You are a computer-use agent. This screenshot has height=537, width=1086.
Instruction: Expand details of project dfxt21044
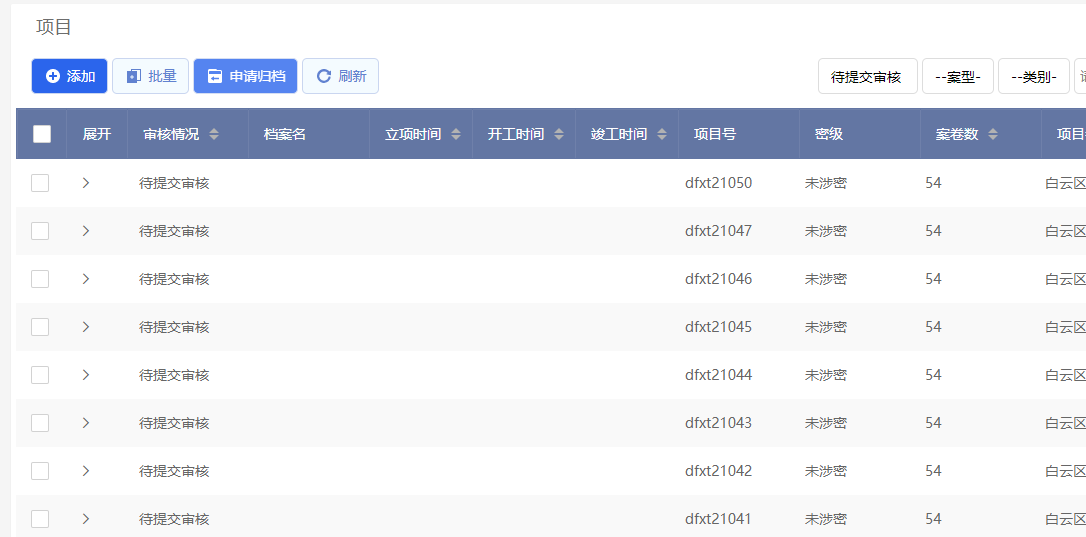click(86, 375)
